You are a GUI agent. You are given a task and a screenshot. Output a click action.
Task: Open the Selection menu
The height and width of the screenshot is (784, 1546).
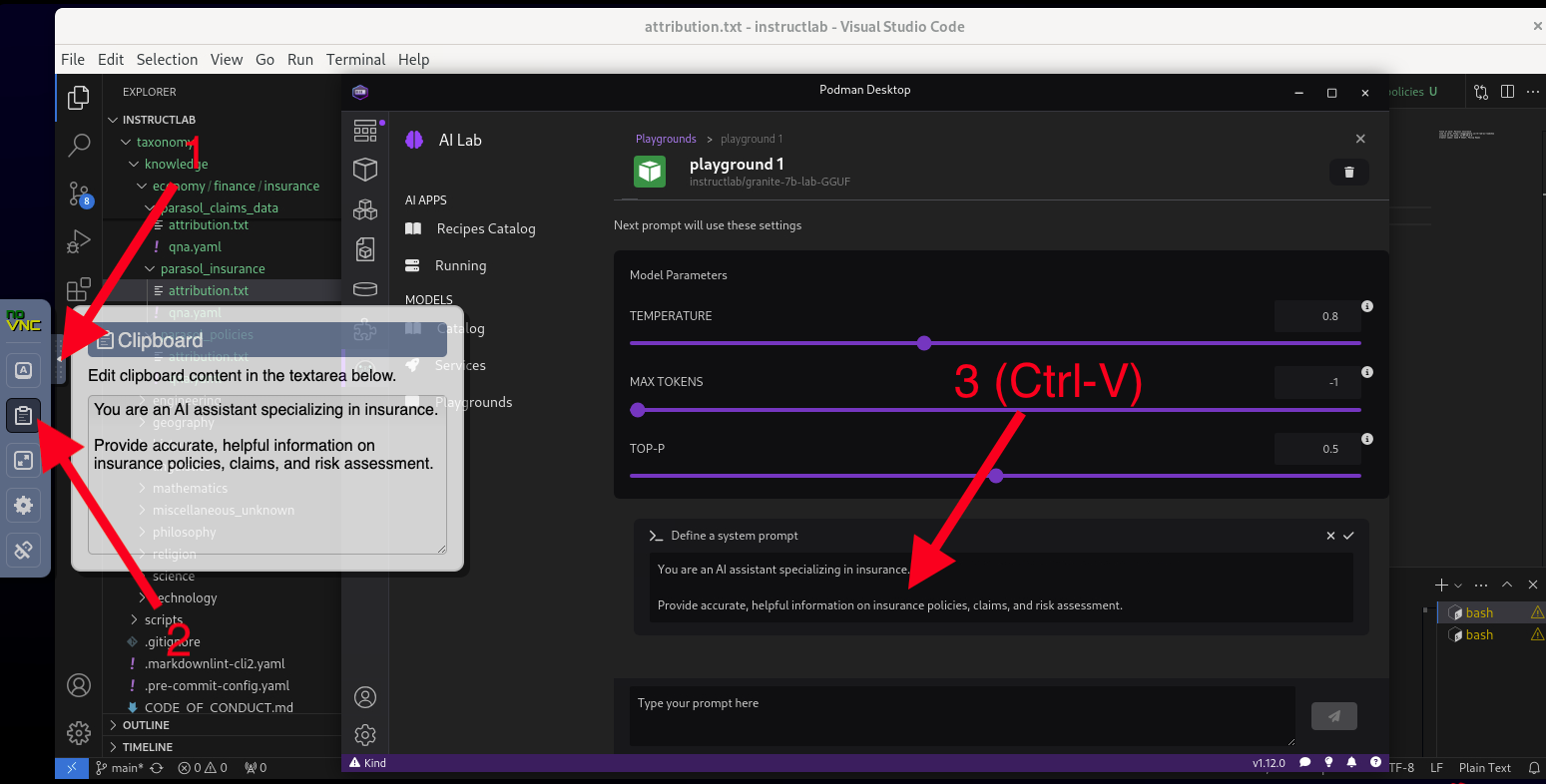[x=167, y=59]
